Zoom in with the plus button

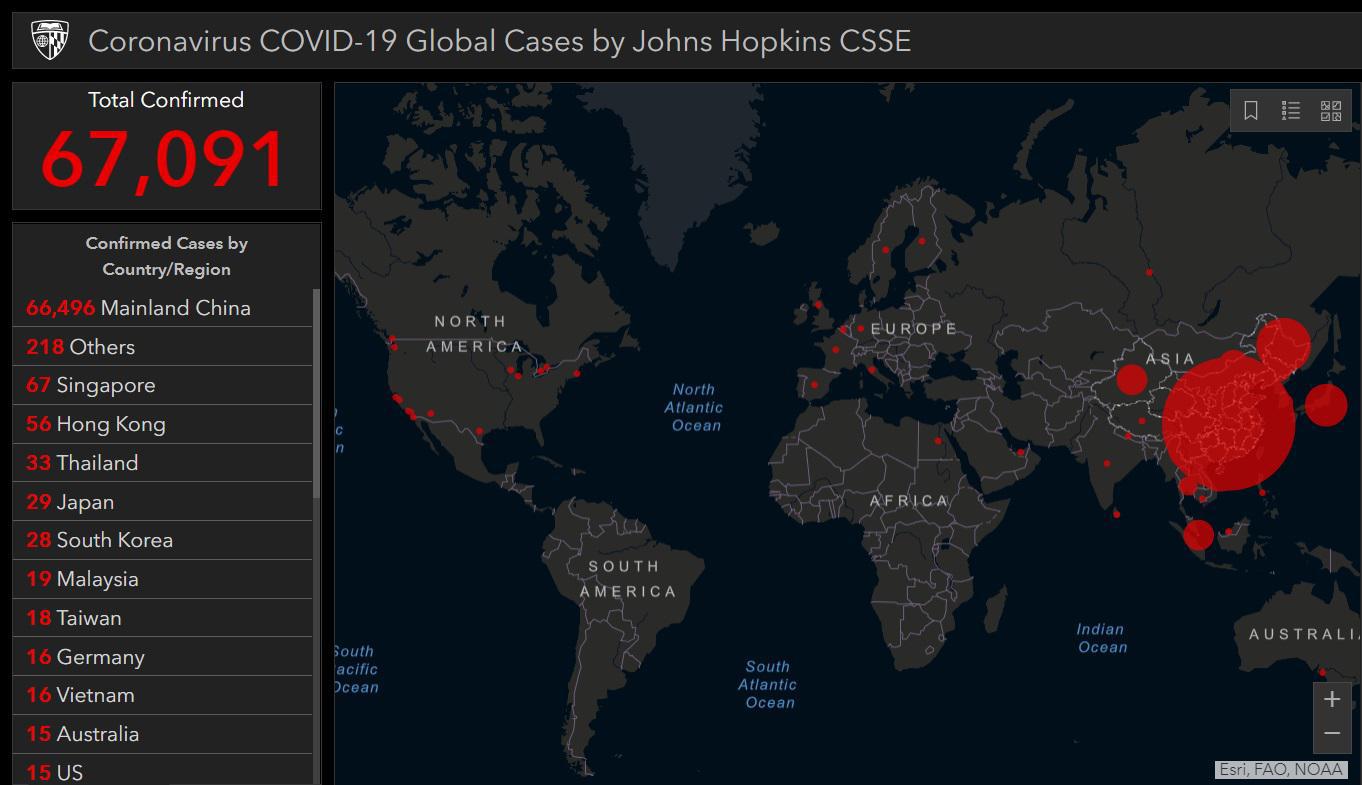pos(1332,700)
